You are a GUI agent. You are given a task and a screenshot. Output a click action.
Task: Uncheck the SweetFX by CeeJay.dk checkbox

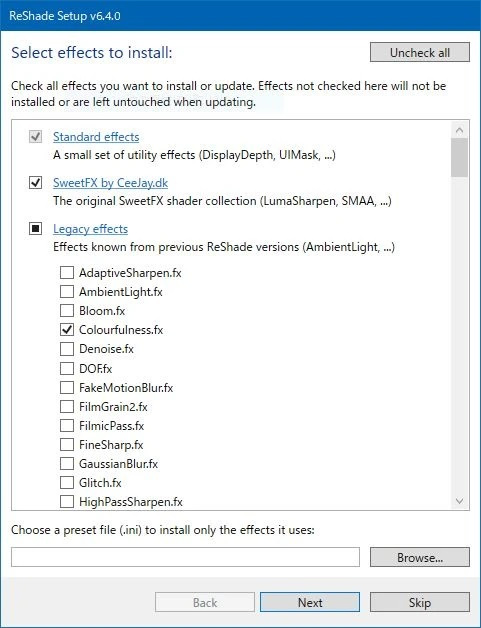click(x=36, y=183)
